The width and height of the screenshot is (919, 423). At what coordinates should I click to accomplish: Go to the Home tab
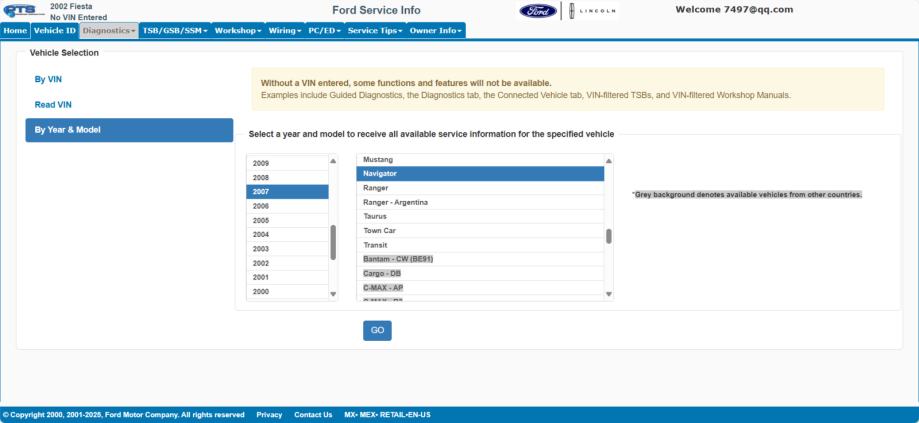[x=15, y=31]
